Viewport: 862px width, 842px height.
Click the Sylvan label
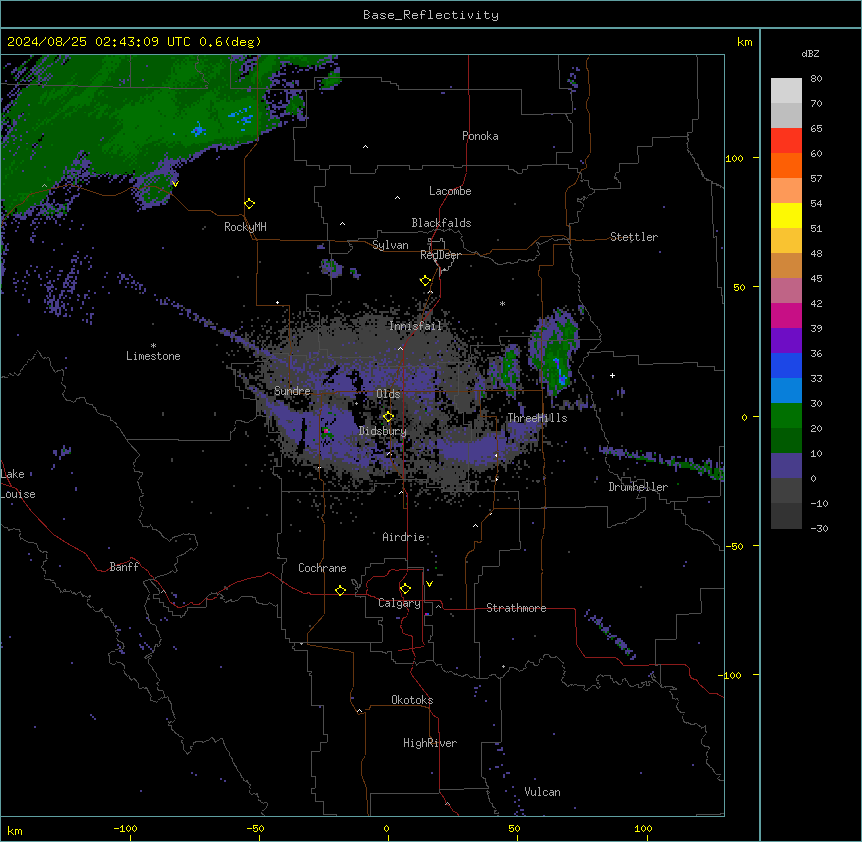[390, 245]
